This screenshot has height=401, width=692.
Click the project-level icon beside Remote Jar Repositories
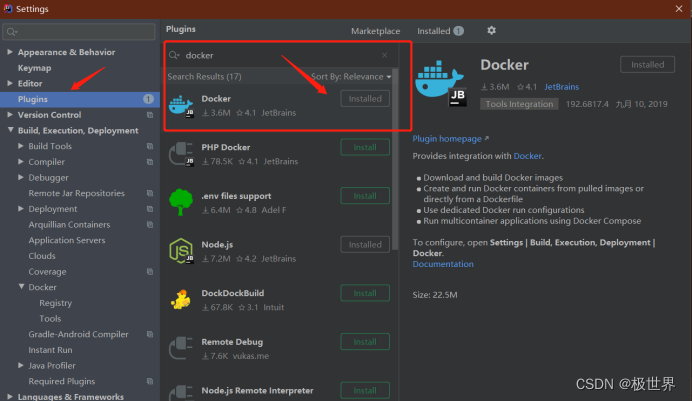click(150, 193)
